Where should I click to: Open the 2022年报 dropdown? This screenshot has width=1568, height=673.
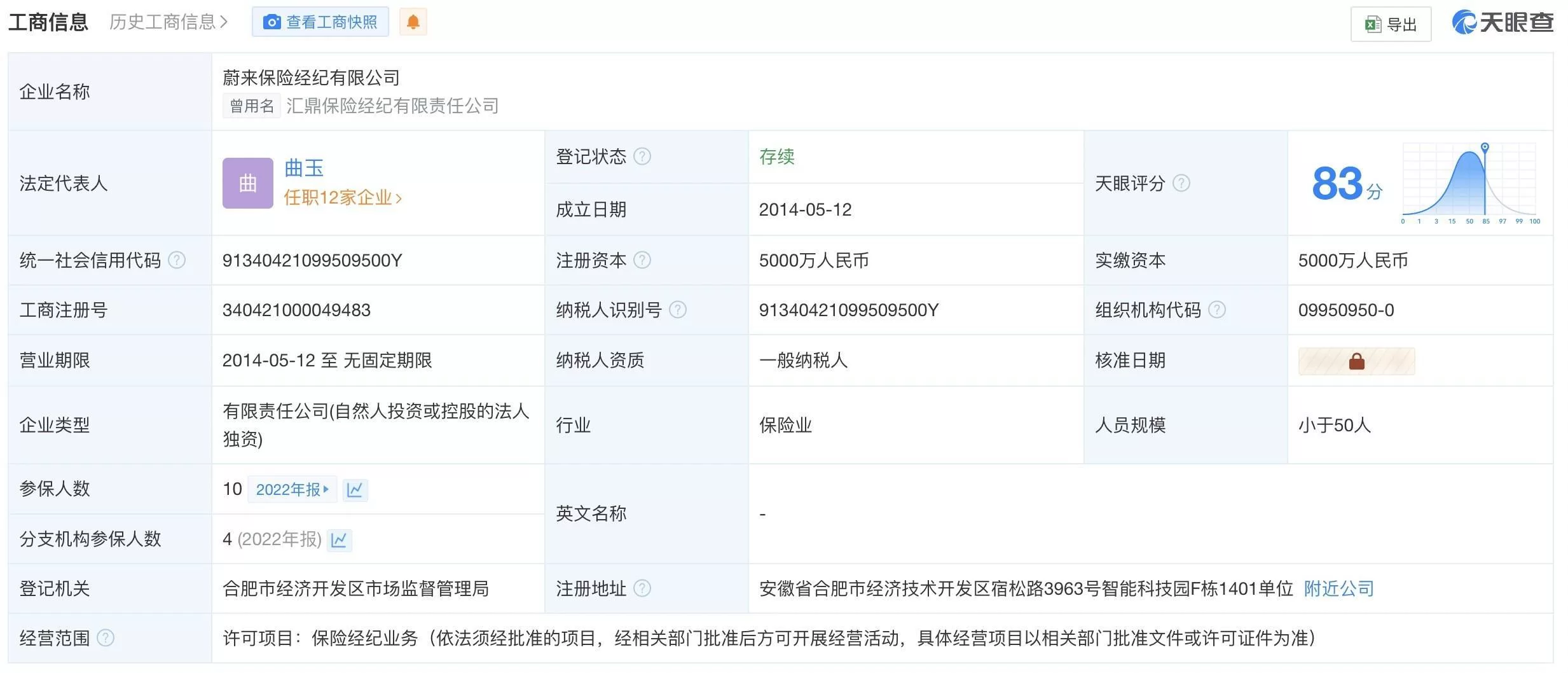click(x=292, y=490)
